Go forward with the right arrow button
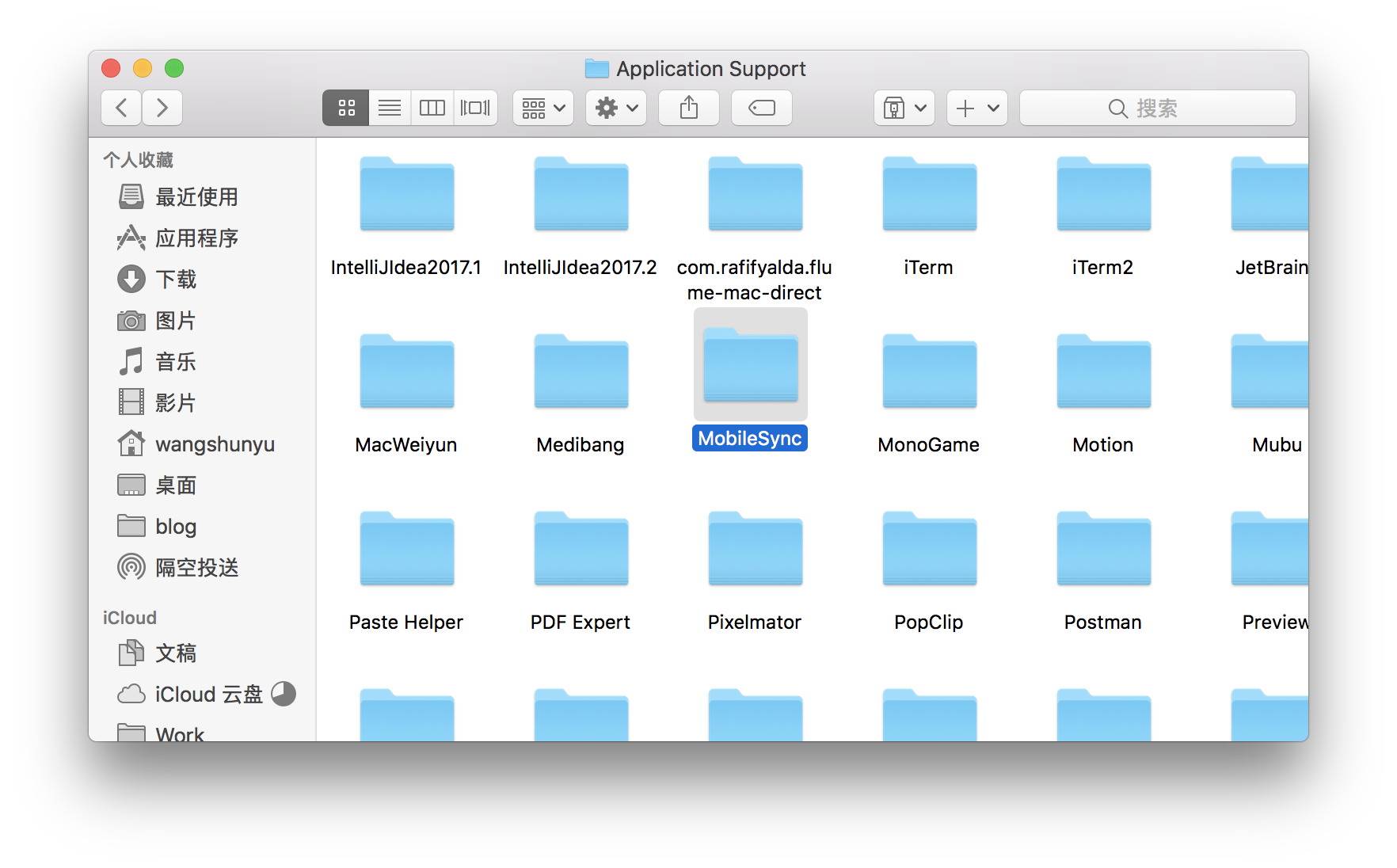 point(162,108)
